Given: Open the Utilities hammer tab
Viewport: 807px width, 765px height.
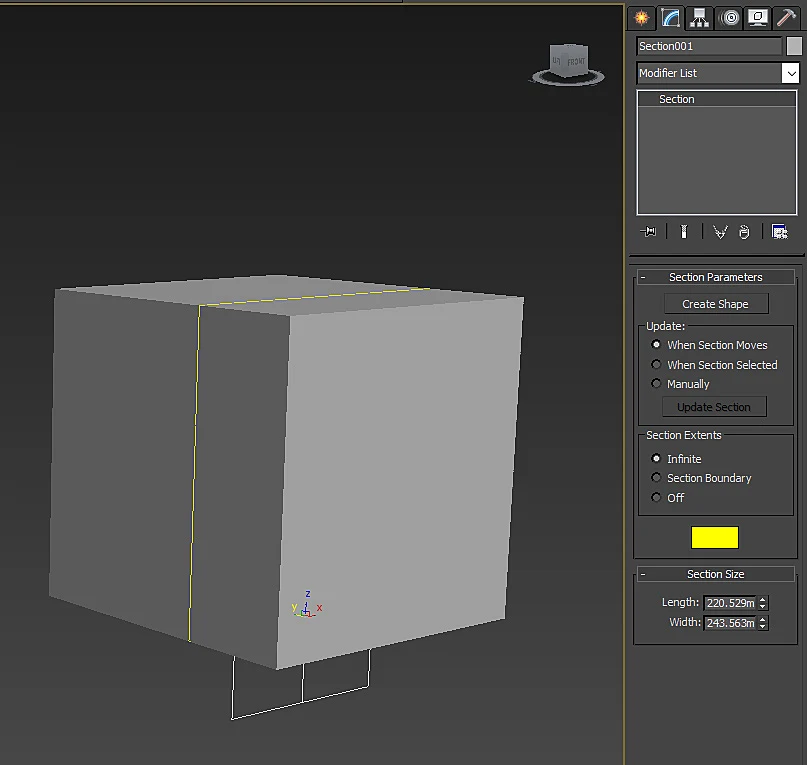Looking at the screenshot, I should [x=786, y=18].
